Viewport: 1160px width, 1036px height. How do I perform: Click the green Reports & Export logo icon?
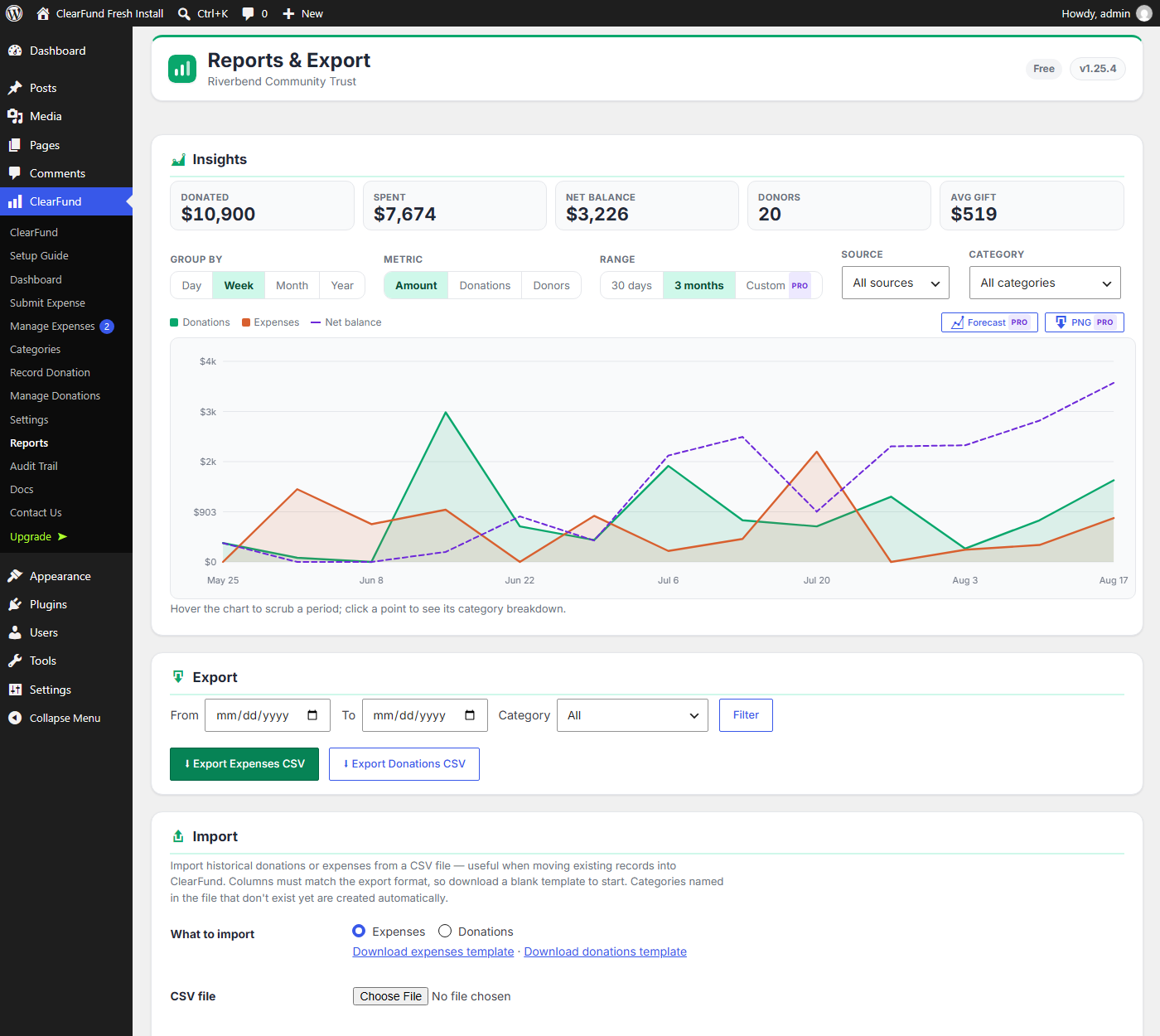(182, 69)
